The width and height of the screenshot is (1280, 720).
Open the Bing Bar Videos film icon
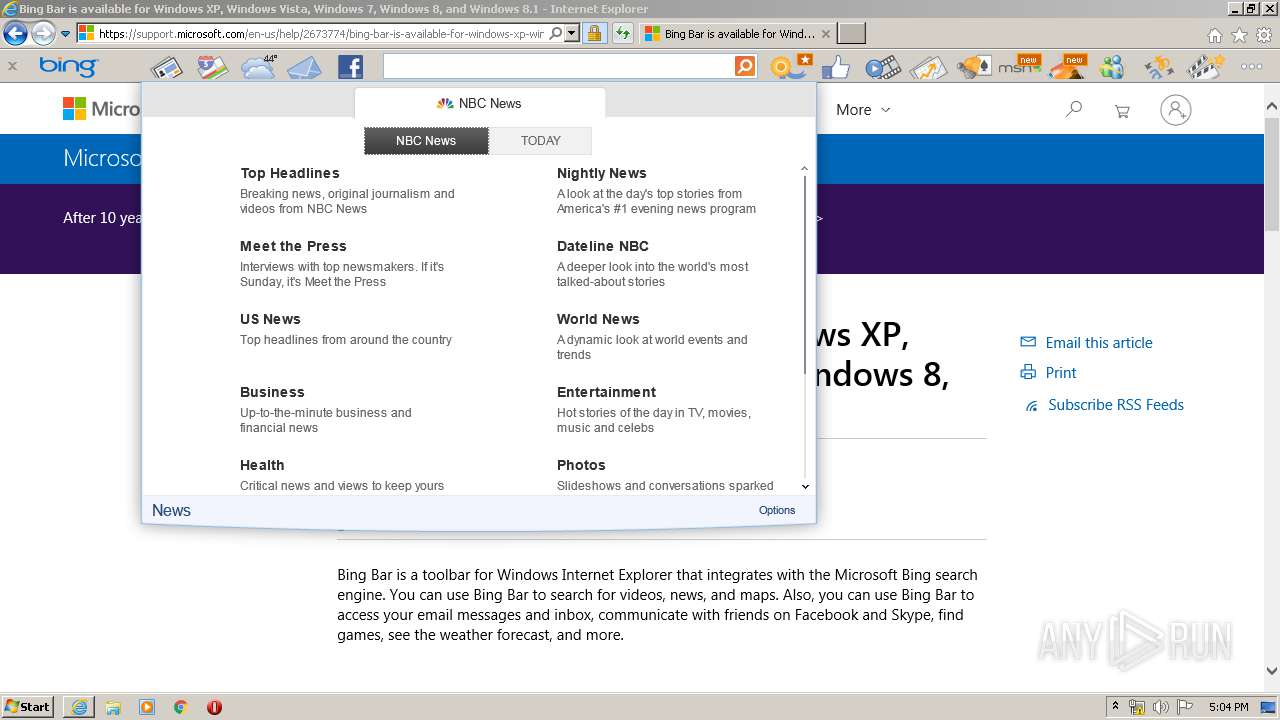pyautogui.click(x=882, y=67)
